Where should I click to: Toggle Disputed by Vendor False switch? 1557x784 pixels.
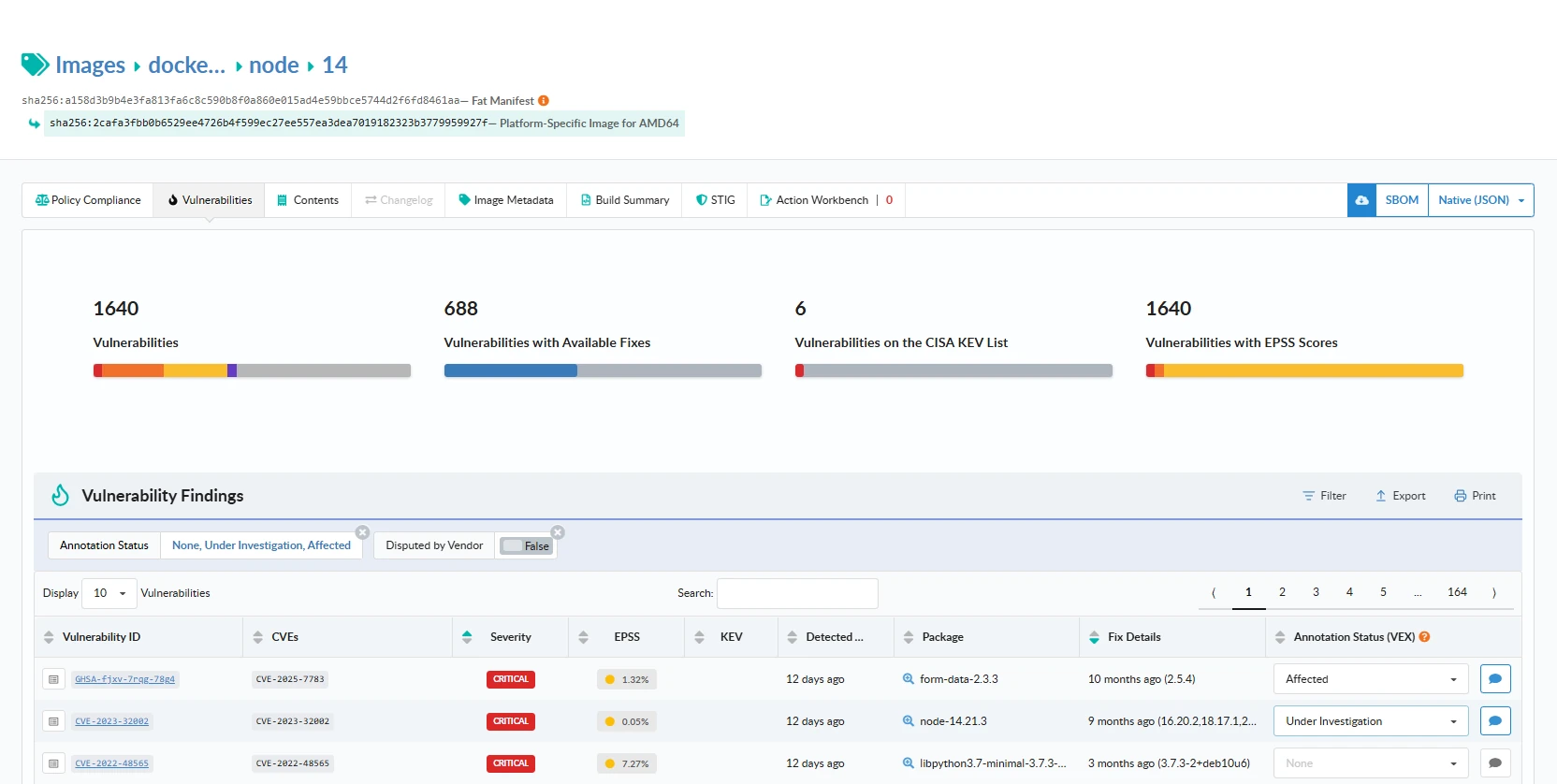pos(526,546)
